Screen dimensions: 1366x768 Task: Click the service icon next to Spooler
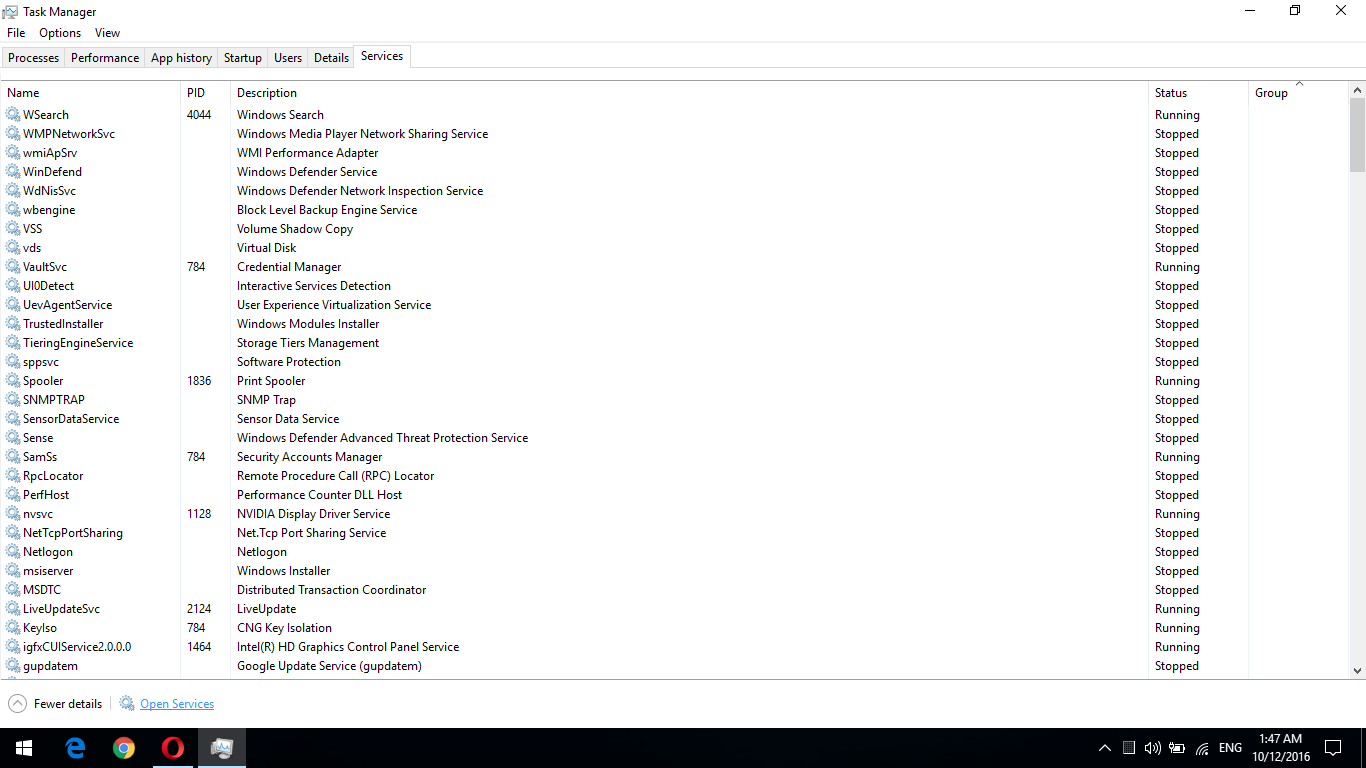[13, 381]
